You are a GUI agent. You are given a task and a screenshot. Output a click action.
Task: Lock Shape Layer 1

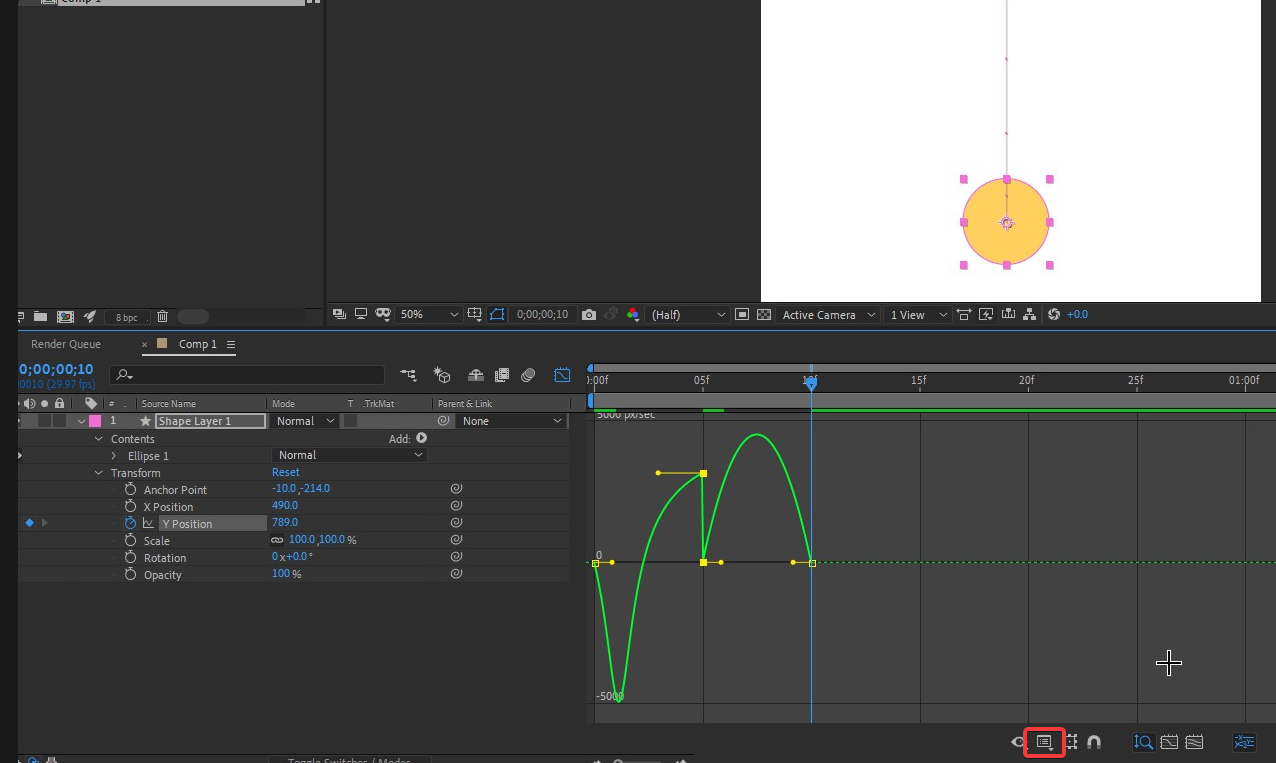pyautogui.click(x=59, y=421)
